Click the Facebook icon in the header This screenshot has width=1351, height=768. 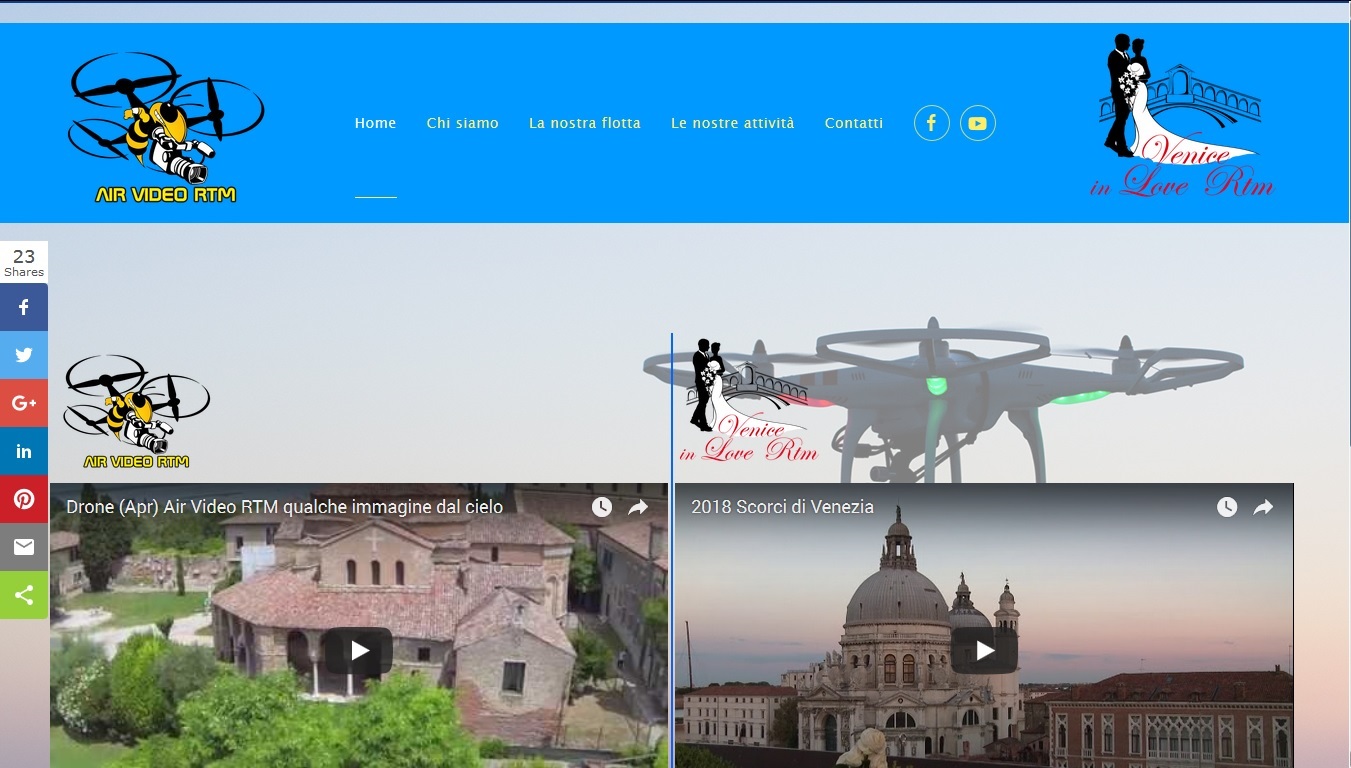pyautogui.click(x=931, y=123)
